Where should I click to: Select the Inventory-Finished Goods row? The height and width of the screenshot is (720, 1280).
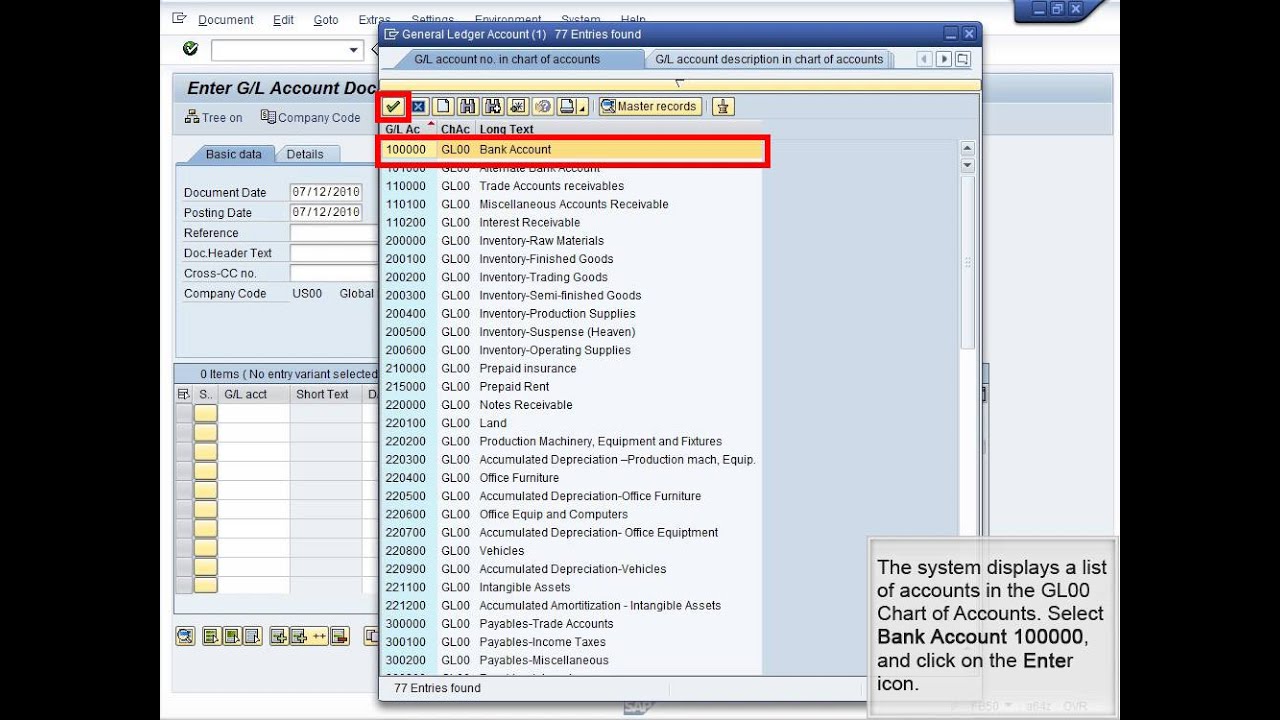pos(571,259)
